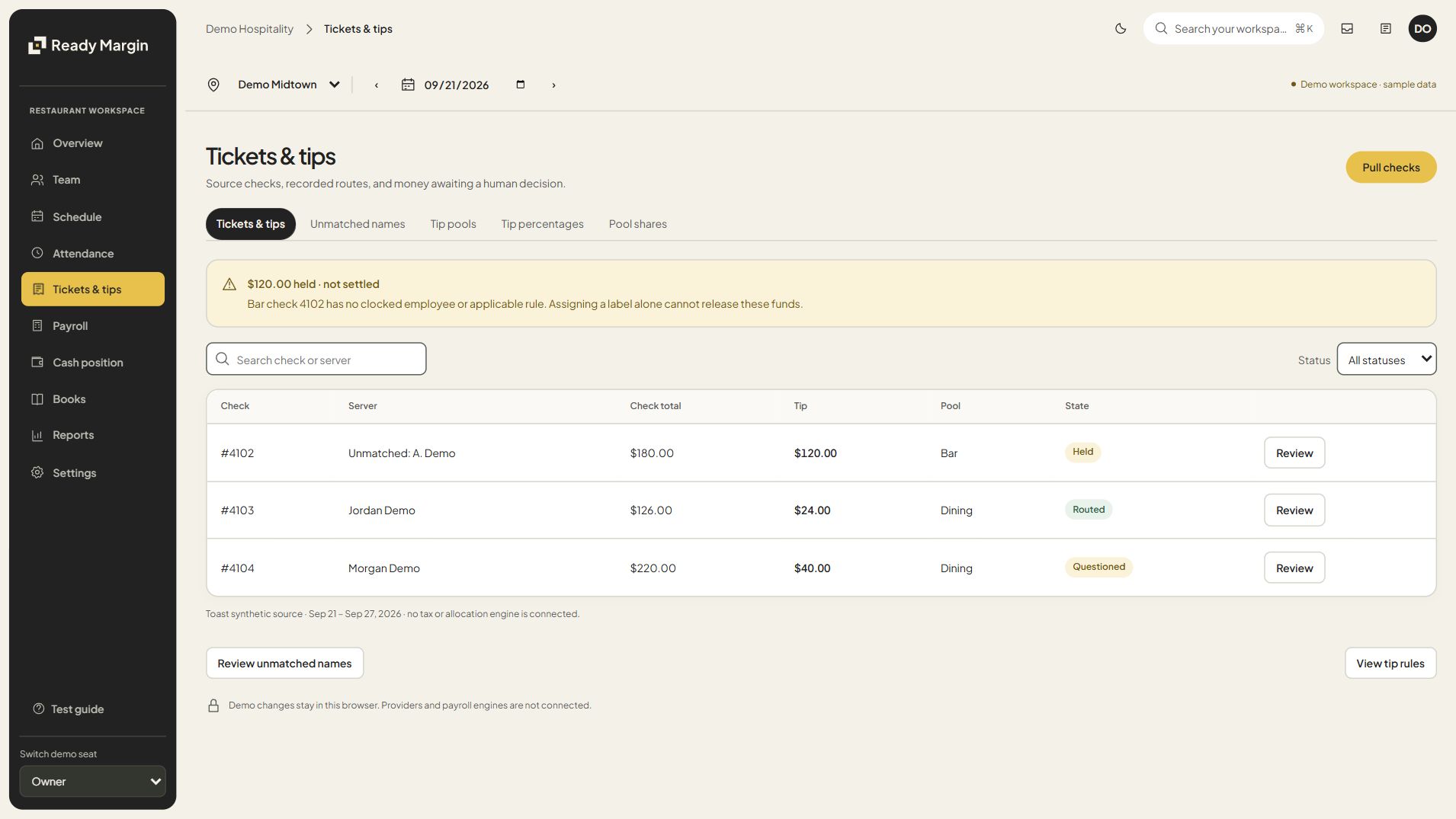Click the Ready Margin logo
The image size is (1456, 819).
(88, 45)
